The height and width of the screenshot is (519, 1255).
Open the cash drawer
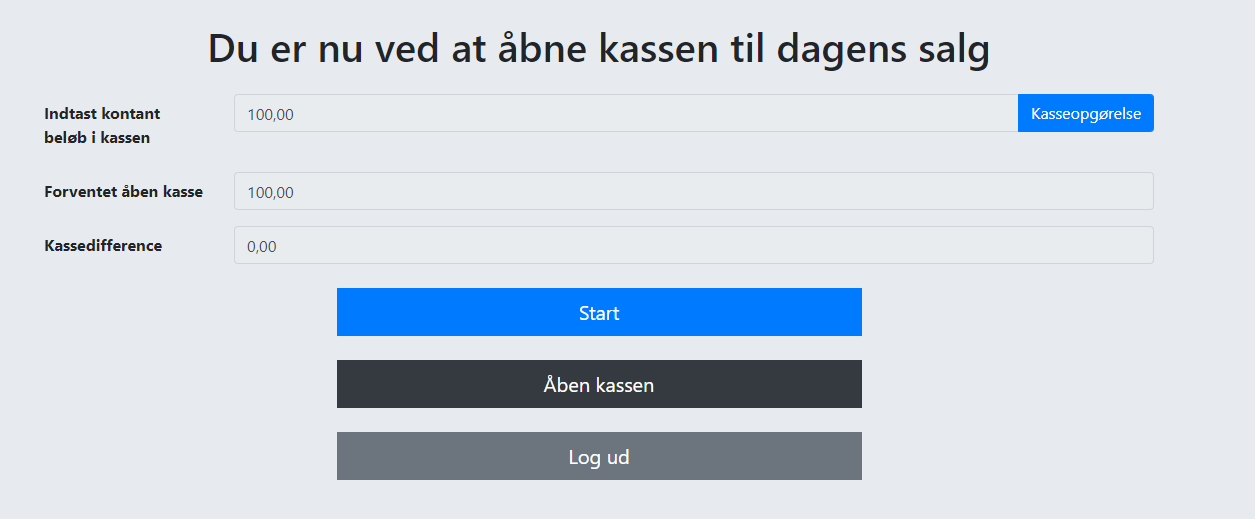(x=599, y=384)
